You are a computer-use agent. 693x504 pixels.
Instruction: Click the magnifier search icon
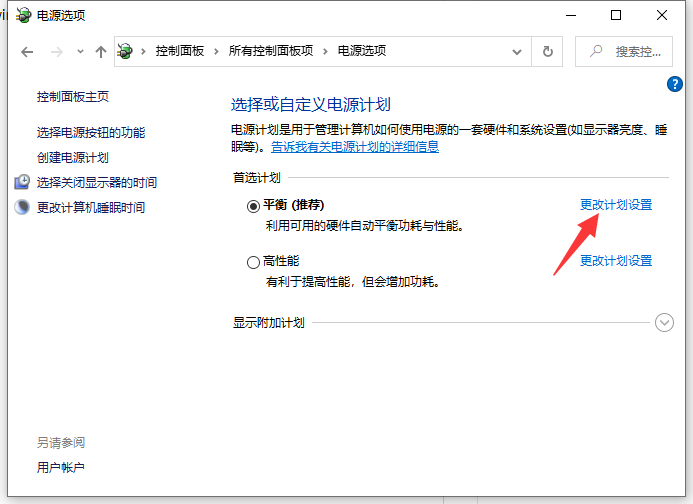click(596, 51)
